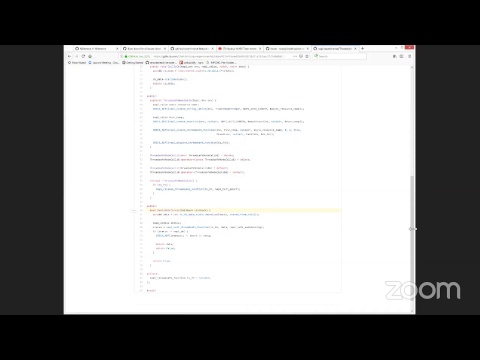
Task: Go back to the previous page
Action: [69, 56]
